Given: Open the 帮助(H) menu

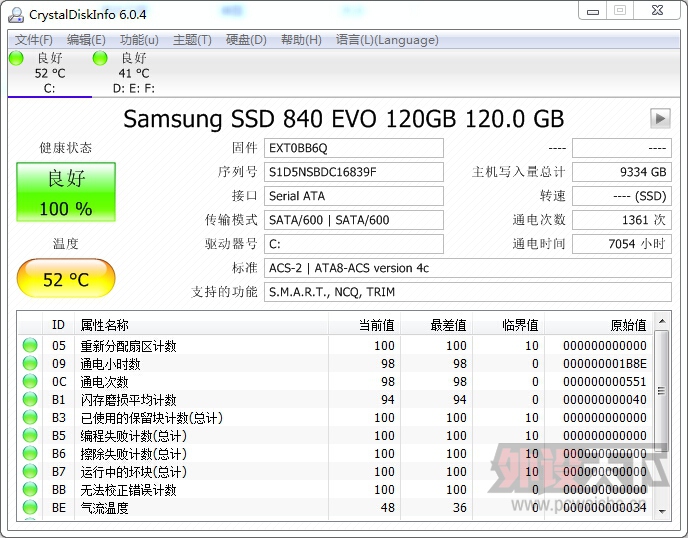Looking at the screenshot, I should coord(301,40).
